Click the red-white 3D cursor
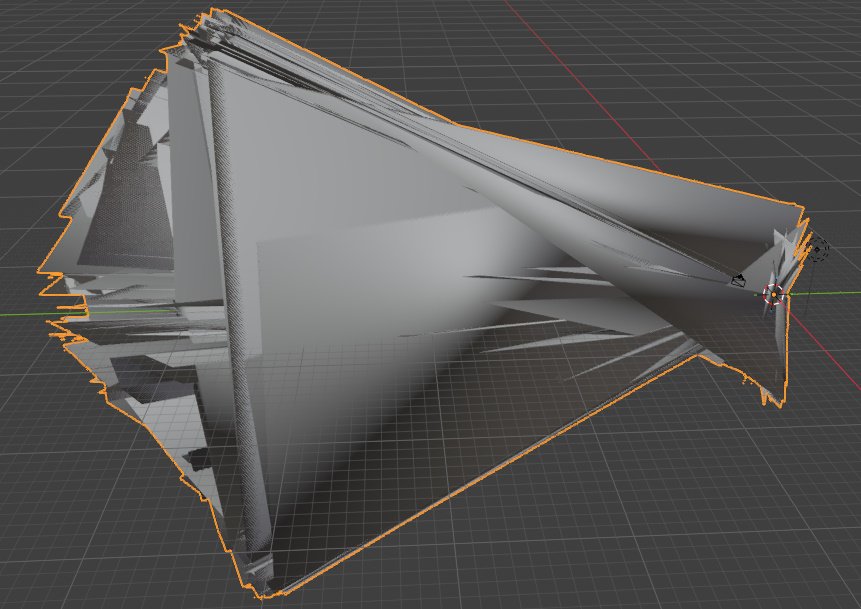The width and height of the screenshot is (861, 609). coord(774,295)
